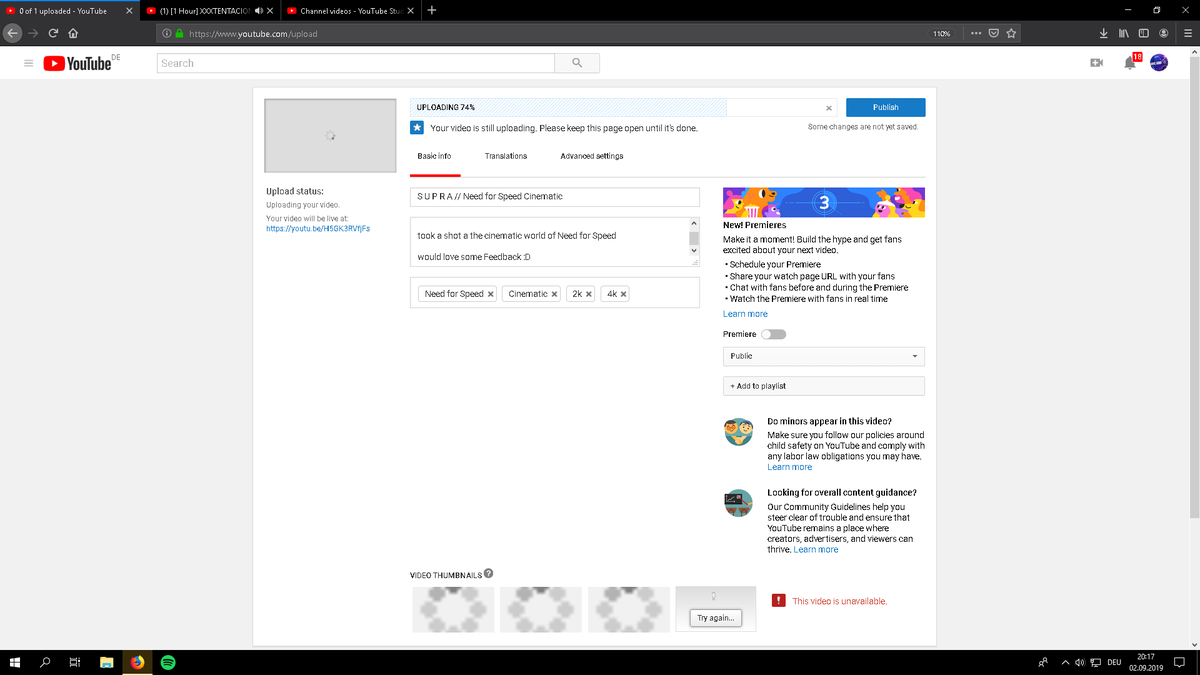Select the third video thumbnail option
The image size is (1200, 675).
(x=629, y=609)
